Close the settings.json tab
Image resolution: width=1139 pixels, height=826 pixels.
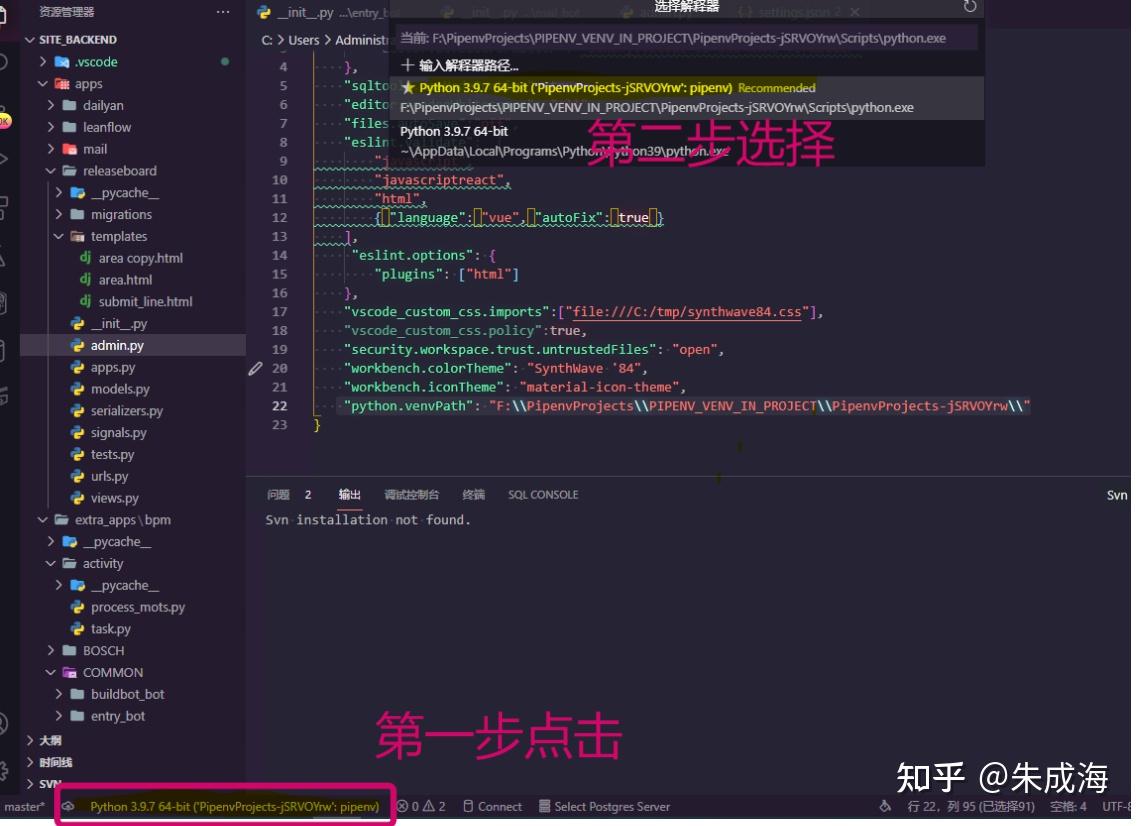pos(855,11)
